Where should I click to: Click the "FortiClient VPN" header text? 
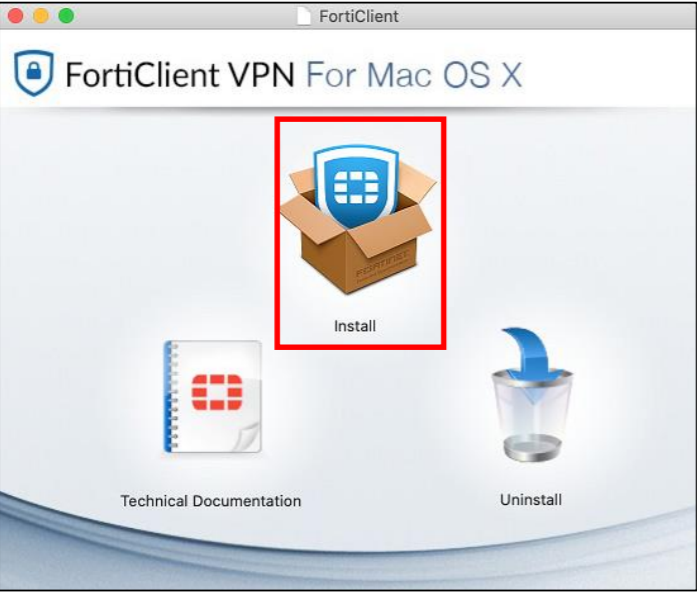[180, 74]
